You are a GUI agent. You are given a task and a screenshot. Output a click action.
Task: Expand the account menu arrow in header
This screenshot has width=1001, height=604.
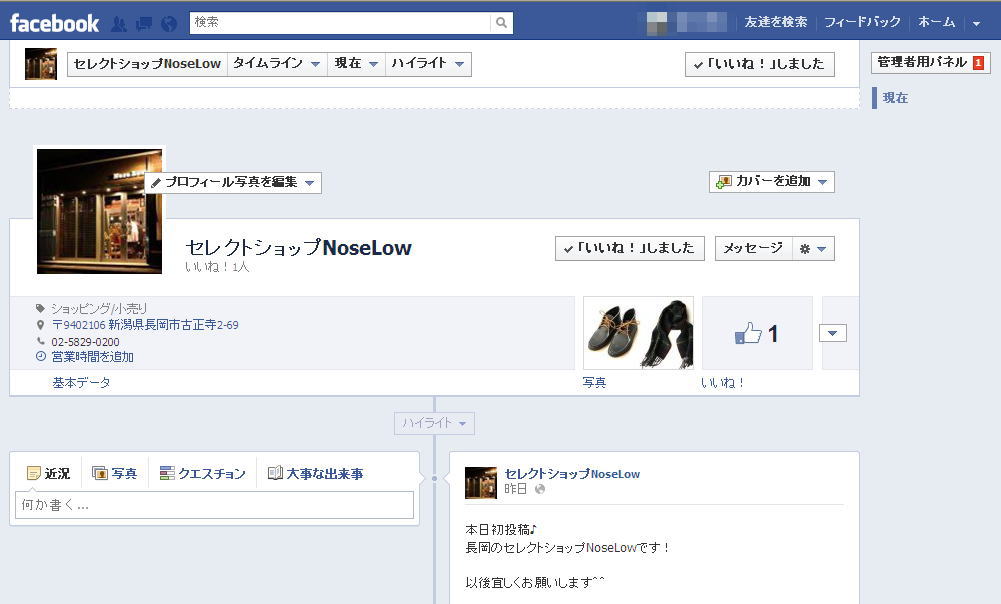976,24
